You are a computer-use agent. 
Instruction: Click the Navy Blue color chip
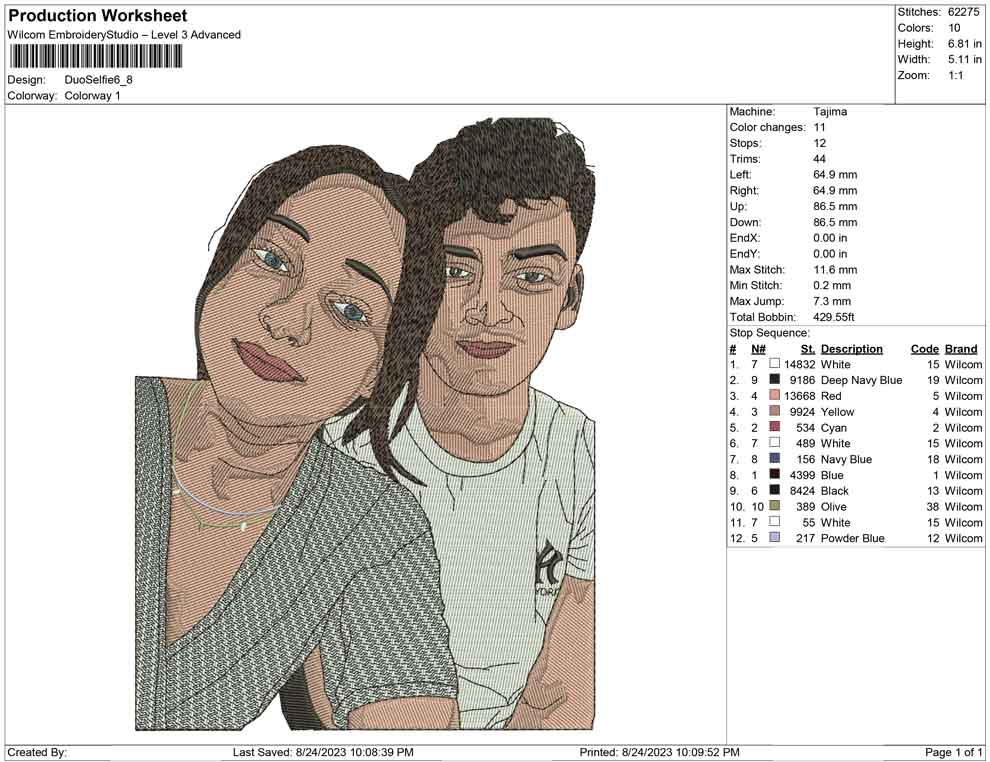[x=773, y=459]
